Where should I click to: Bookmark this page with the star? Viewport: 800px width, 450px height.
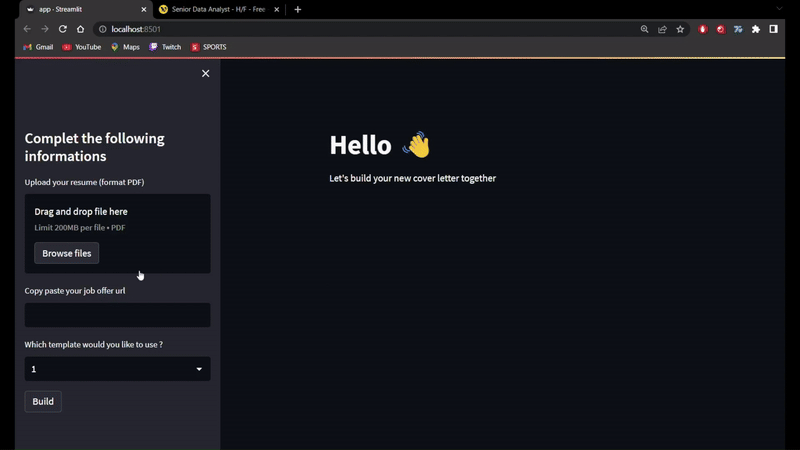tap(680, 29)
